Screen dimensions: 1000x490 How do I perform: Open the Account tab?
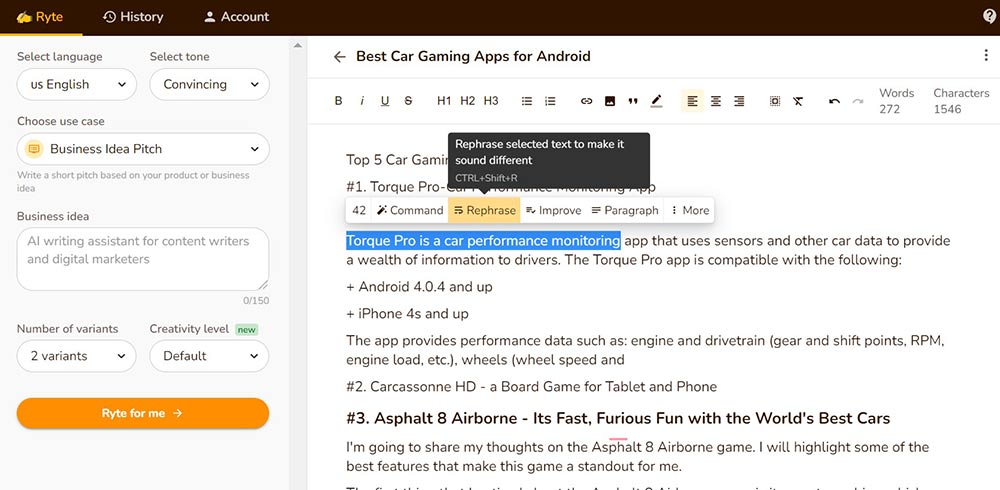[x=236, y=16]
